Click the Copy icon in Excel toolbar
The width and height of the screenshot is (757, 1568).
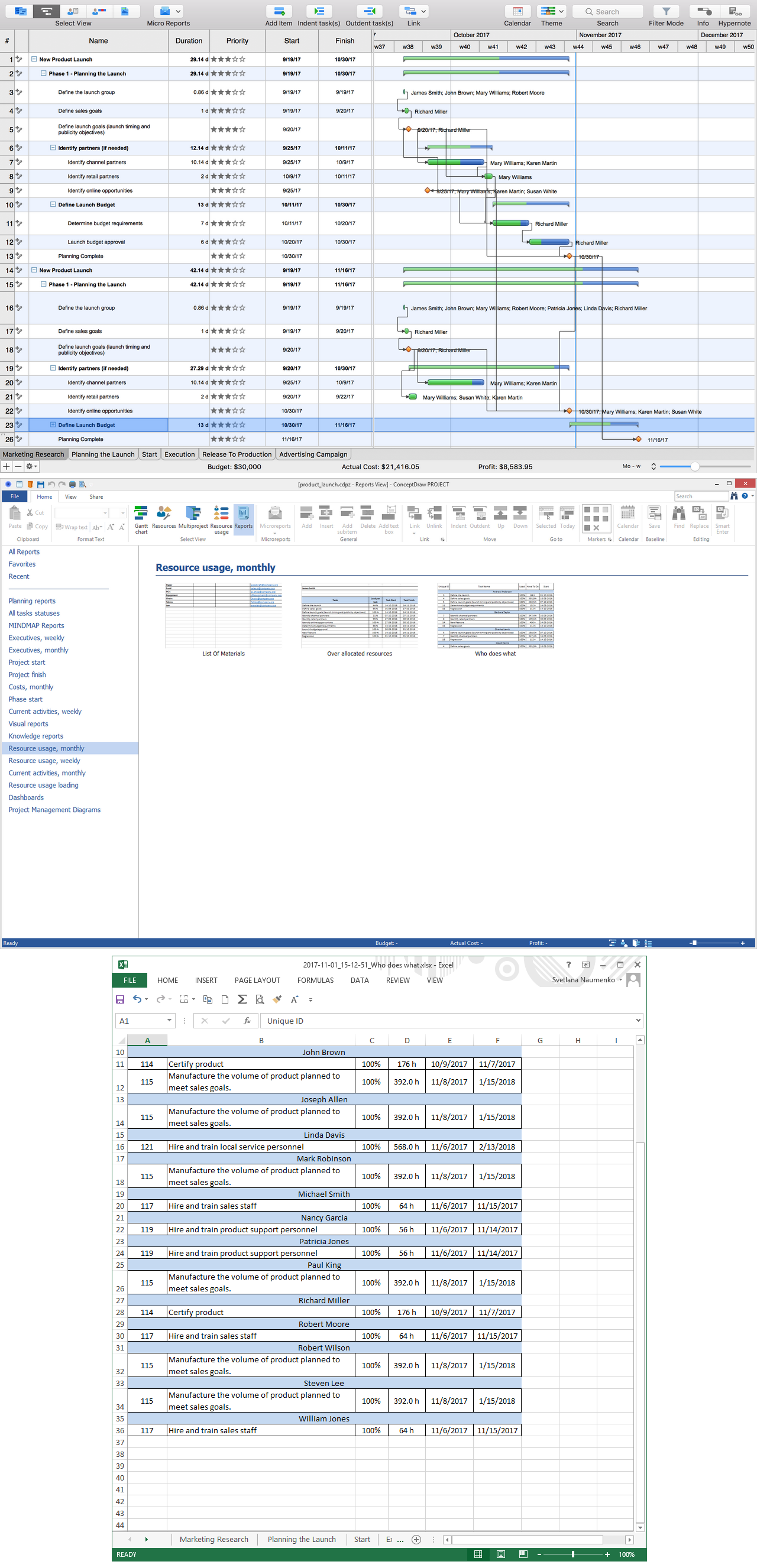[x=208, y=999]
